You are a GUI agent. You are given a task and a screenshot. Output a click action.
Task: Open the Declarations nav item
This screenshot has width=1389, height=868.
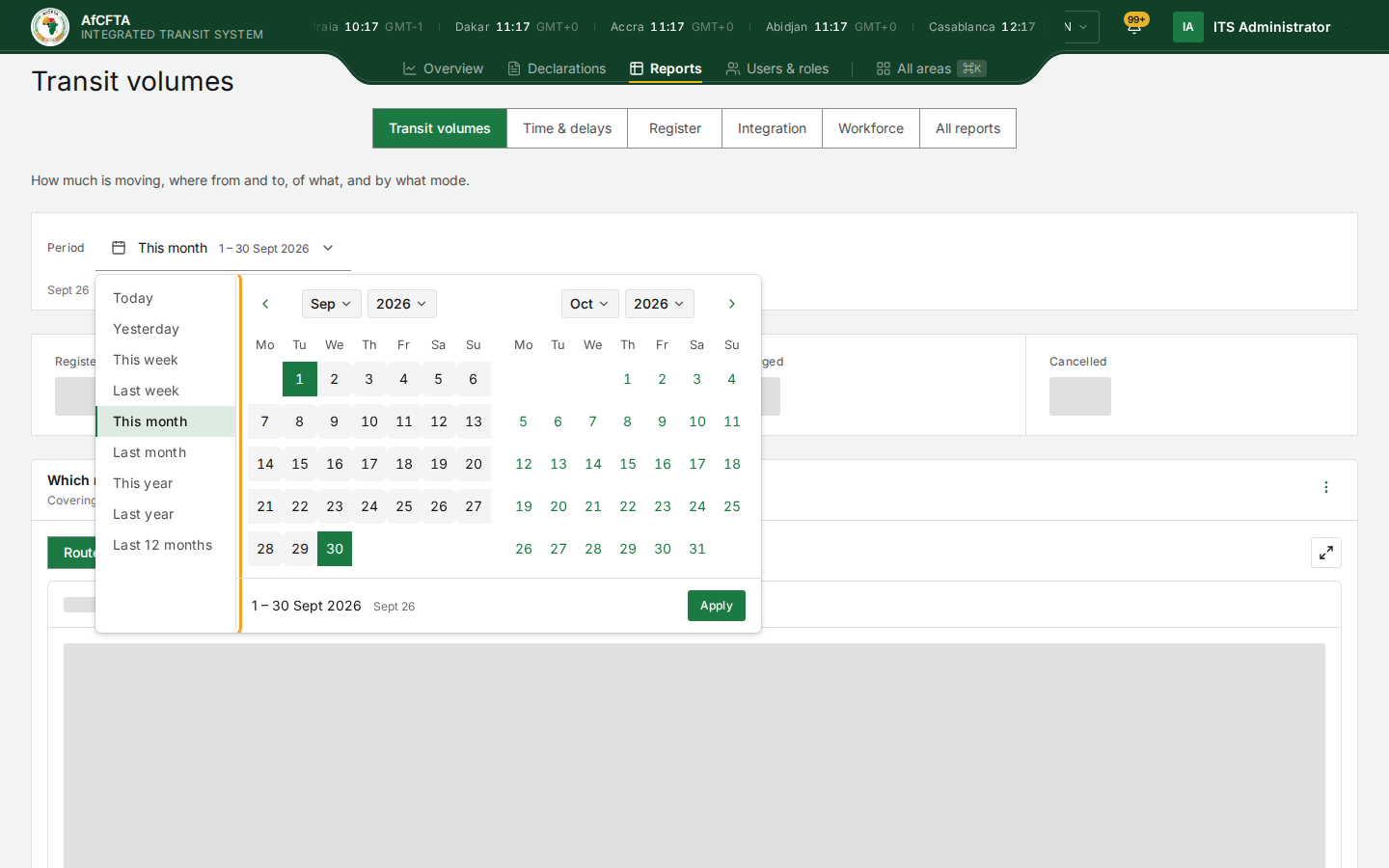pos(557,68)
